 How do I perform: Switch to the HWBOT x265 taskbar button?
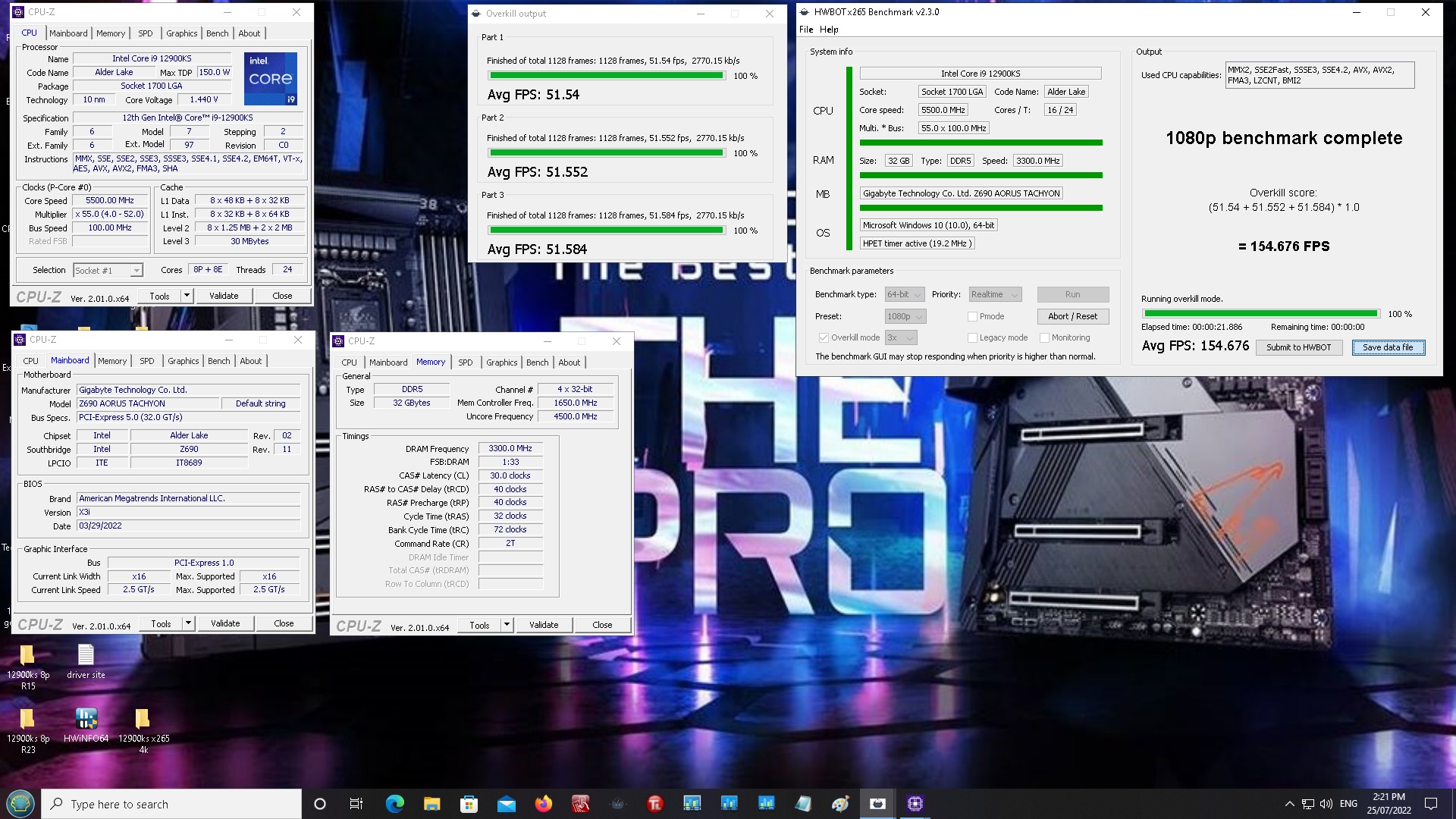click(x=877, y=804)
